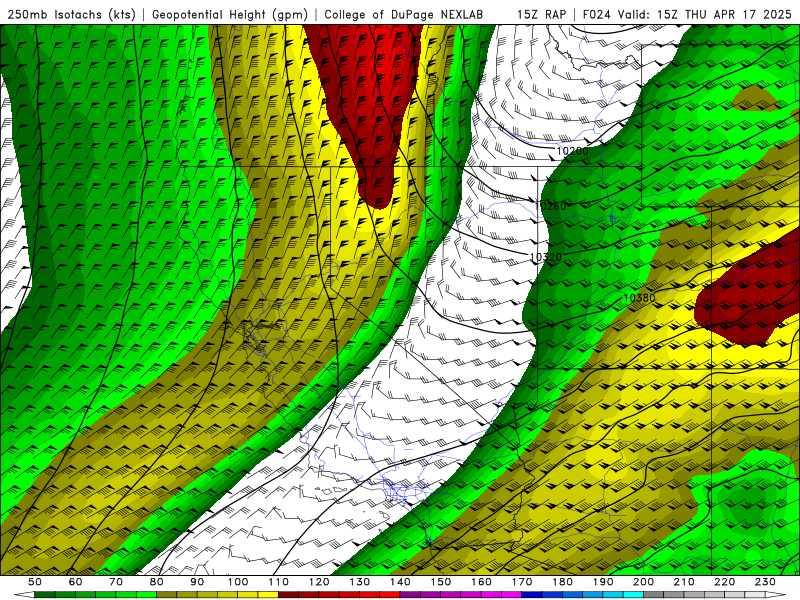Select the lightest gray 225–230 kt legend swatch
The width and height of the screenshot is (800, 600).
point(755,595)
